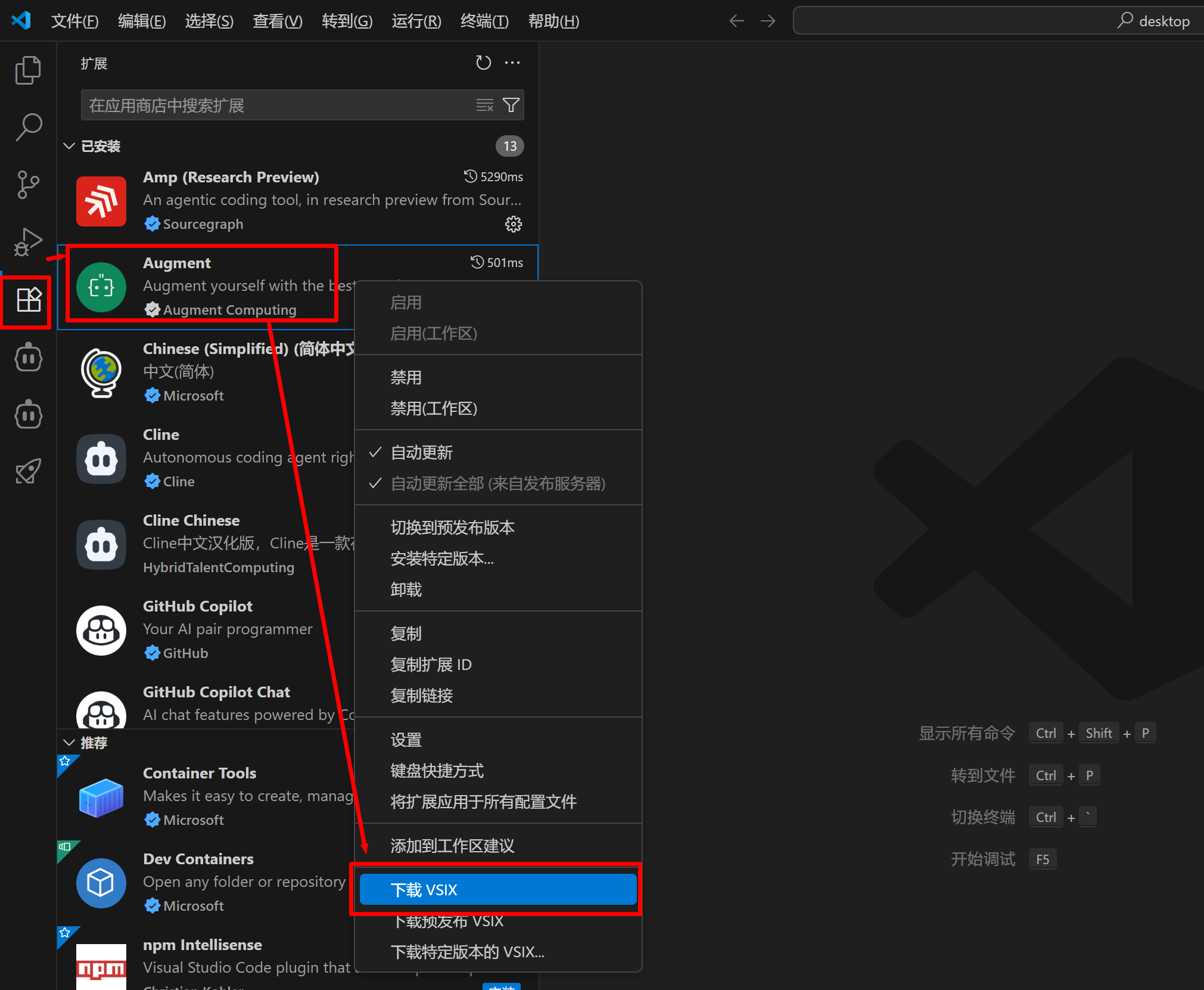Open Source Control view icon
Screen dimensions: 1204x990
pos(28,184)
